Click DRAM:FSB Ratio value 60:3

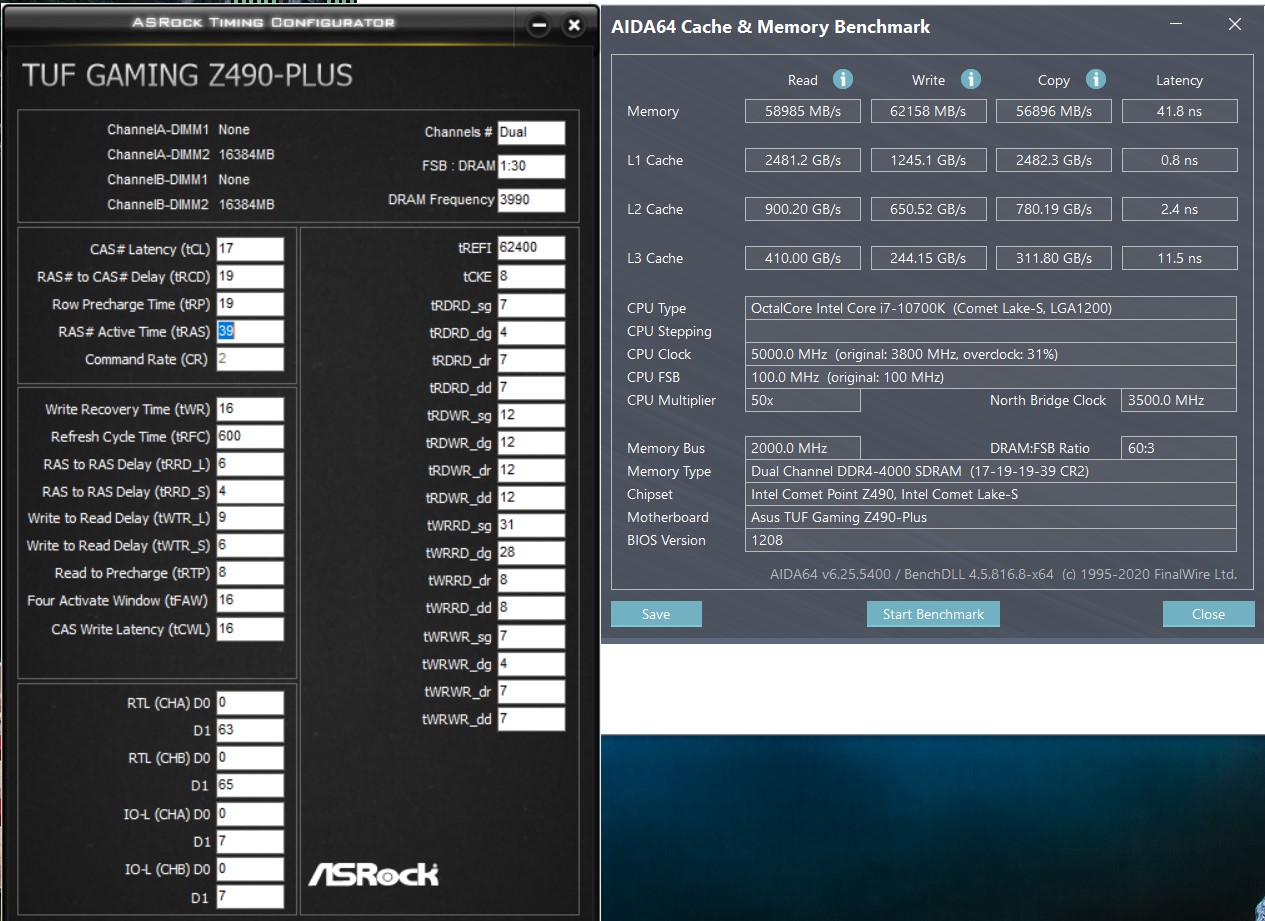pos(1179,448)
